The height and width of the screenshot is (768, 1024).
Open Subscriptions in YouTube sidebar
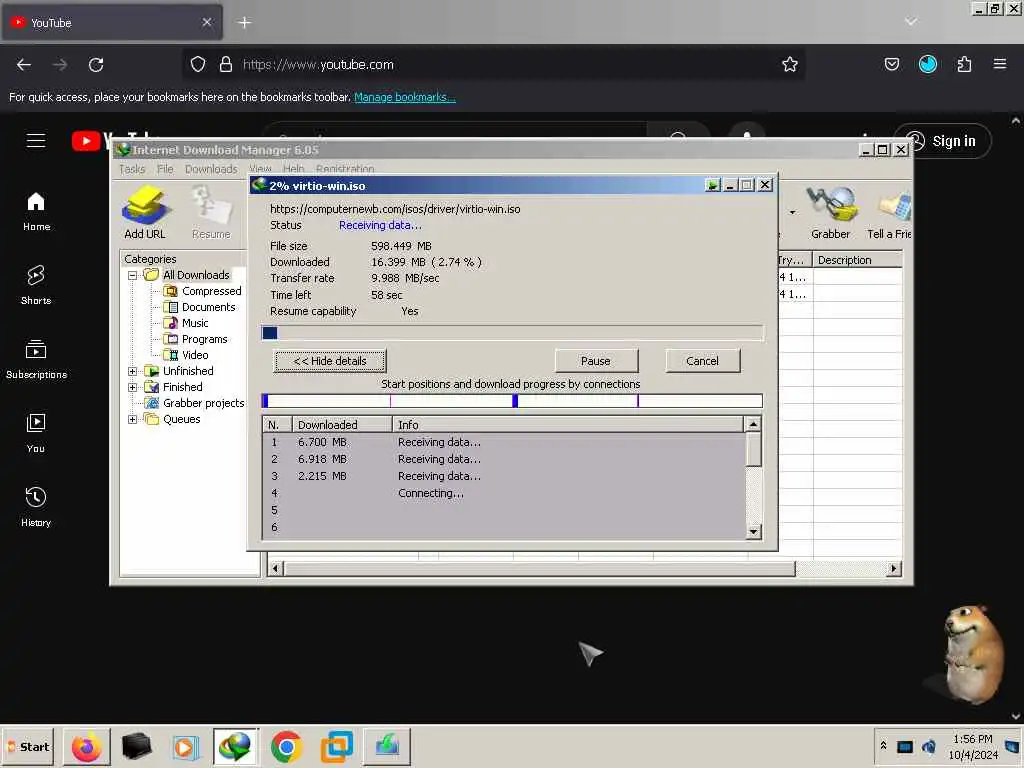(x=36, y=359)
